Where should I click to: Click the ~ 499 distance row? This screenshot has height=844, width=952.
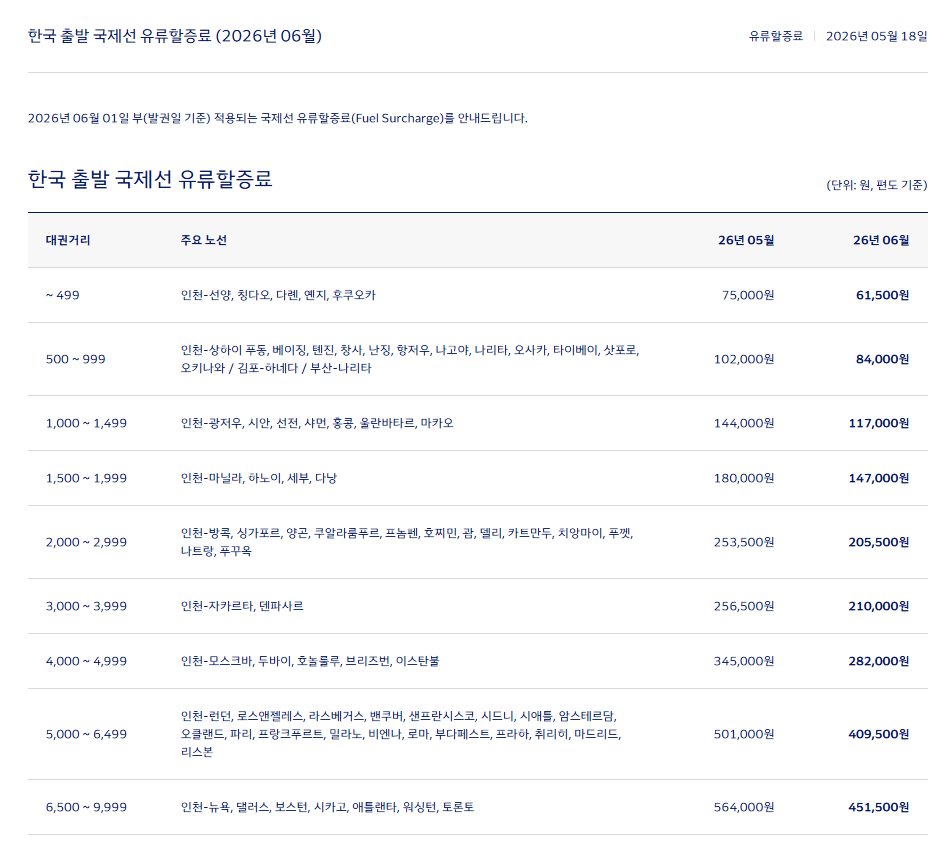tap(477, 295)
